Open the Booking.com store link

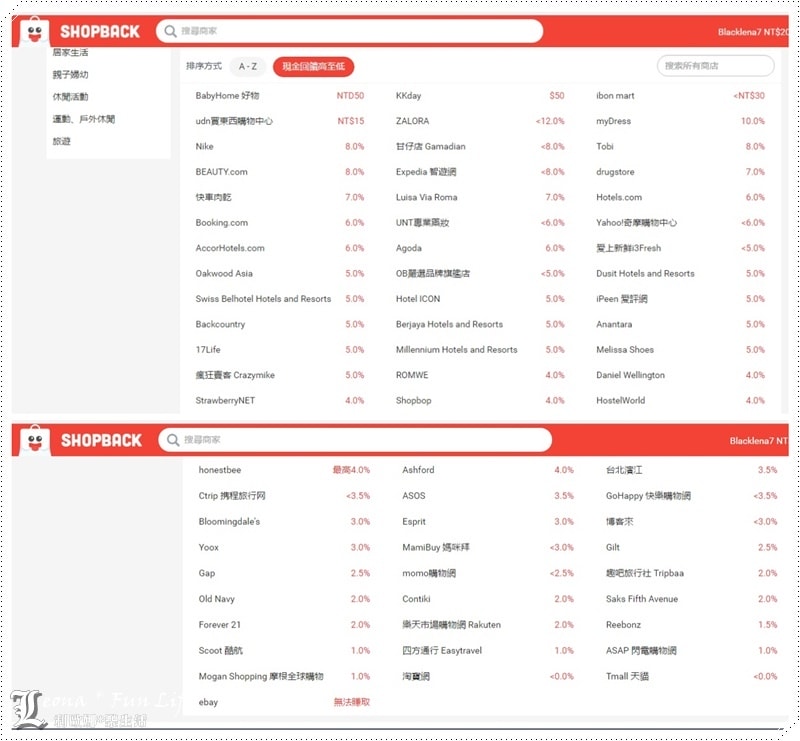pyautogui.click(x=222, y=223)
